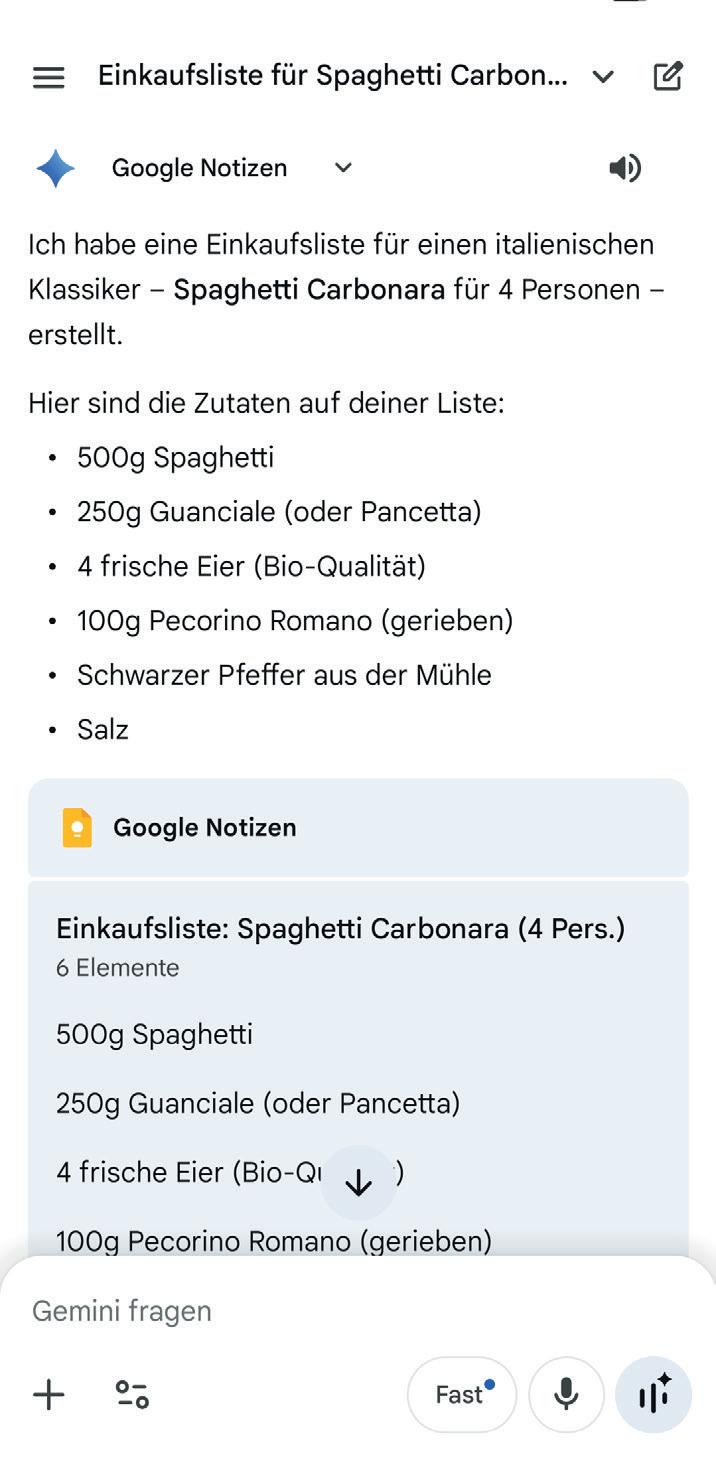716x1471 pixels.
Task: Open the yellow Google Notizen Keep icon
Action: point(77,828)
